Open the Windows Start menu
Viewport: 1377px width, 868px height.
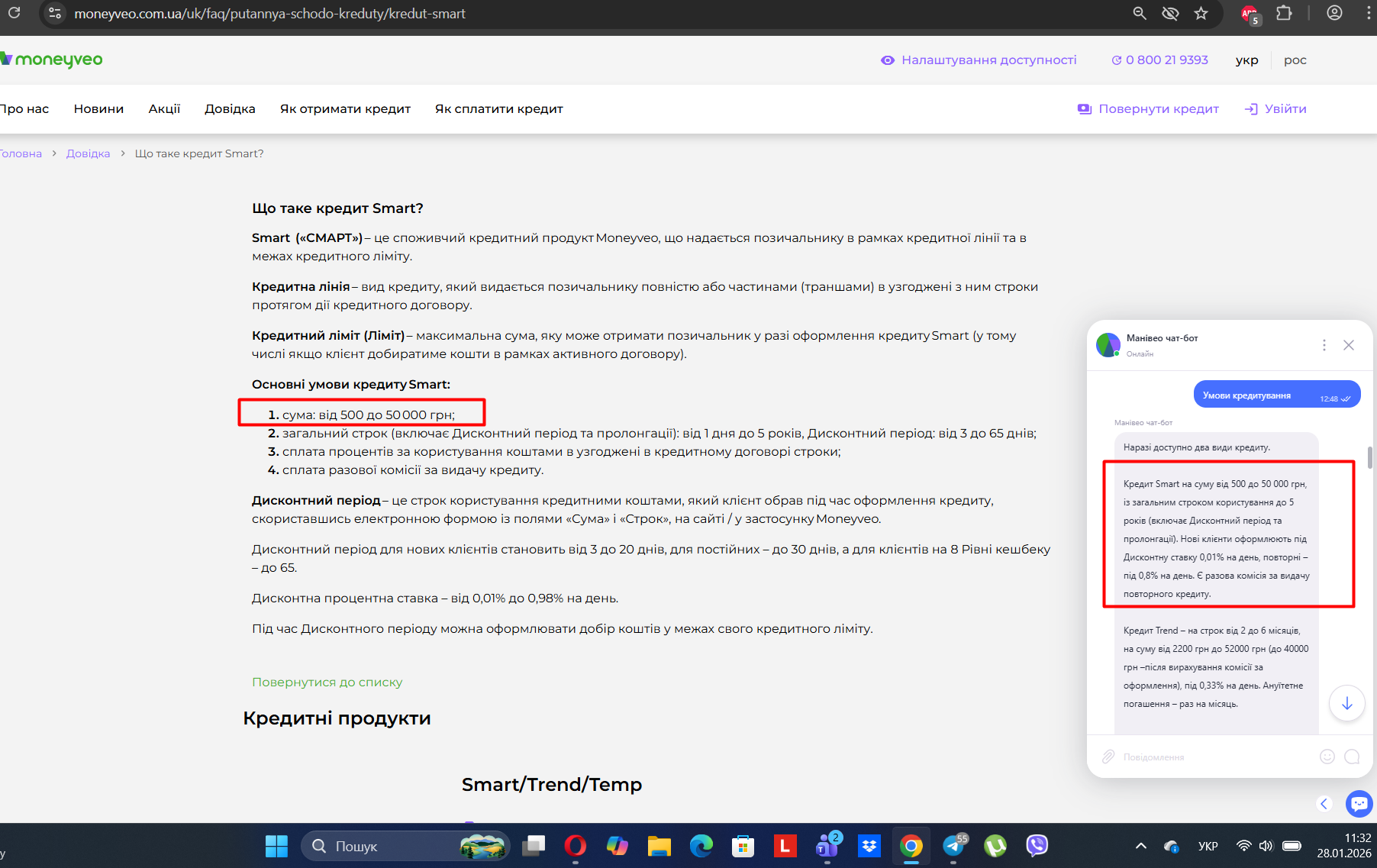pyautogui.click(x=276, y=846)
